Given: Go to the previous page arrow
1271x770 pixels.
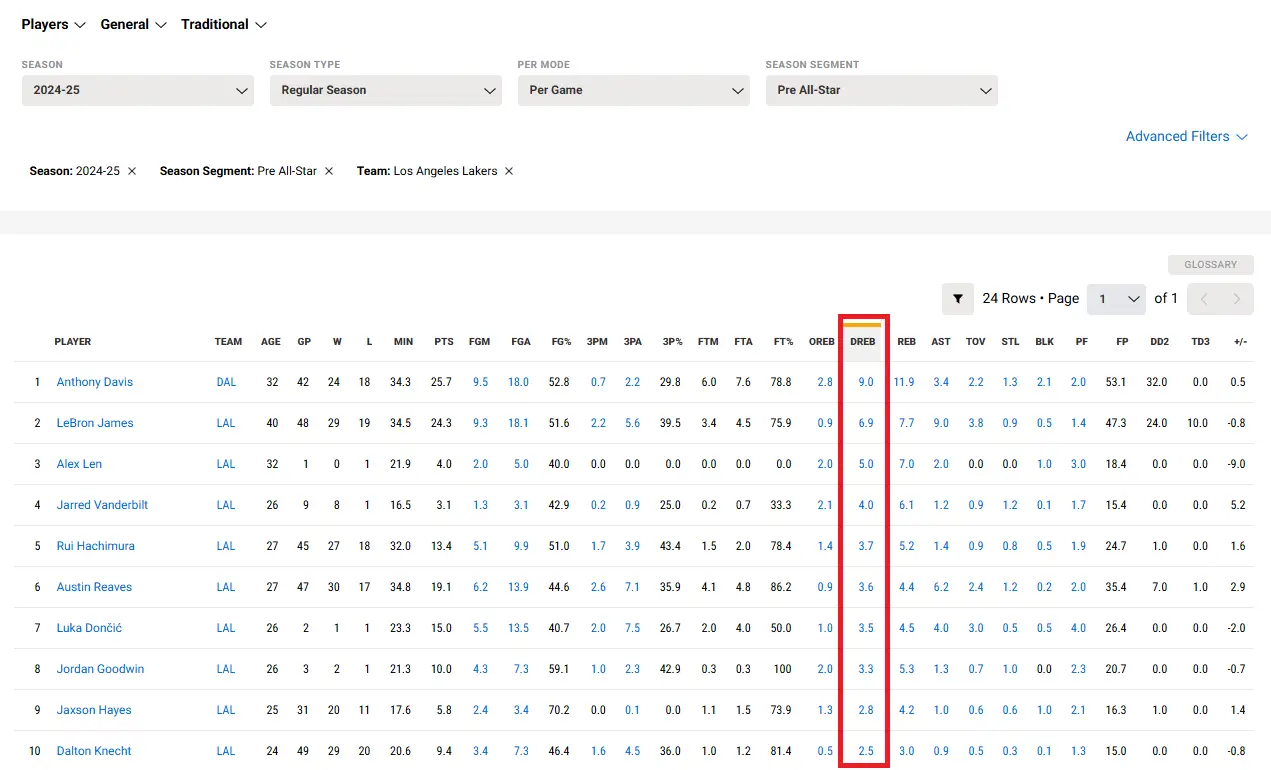Looking at the screenshot, I should [x=1204, y=298].
